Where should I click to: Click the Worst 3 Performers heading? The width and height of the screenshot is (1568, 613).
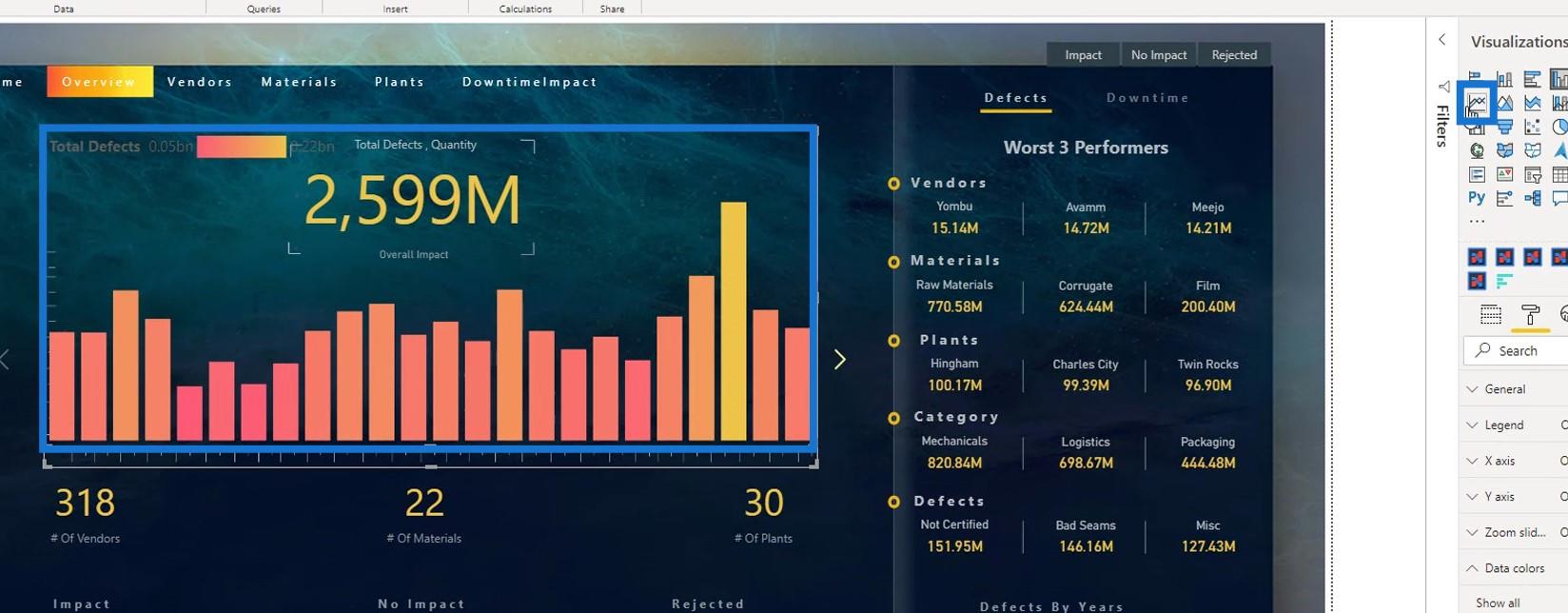tap(1086, 148)
